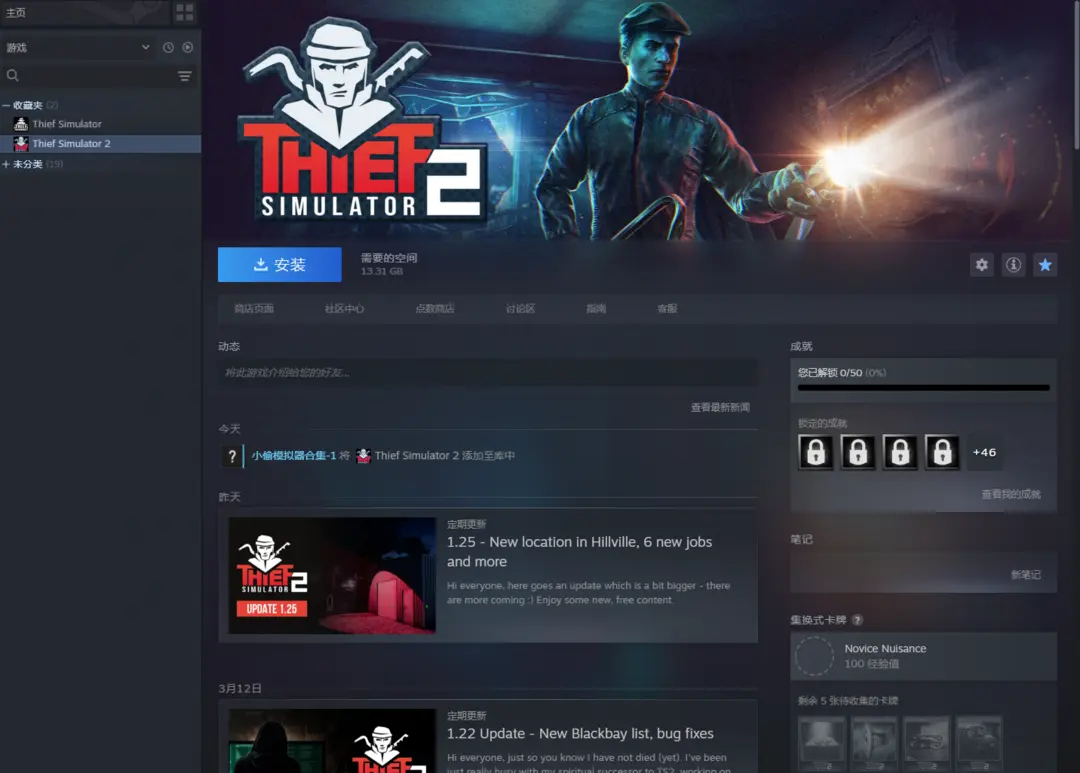Open the advanced filter icon in search bar

click(185, 76)
